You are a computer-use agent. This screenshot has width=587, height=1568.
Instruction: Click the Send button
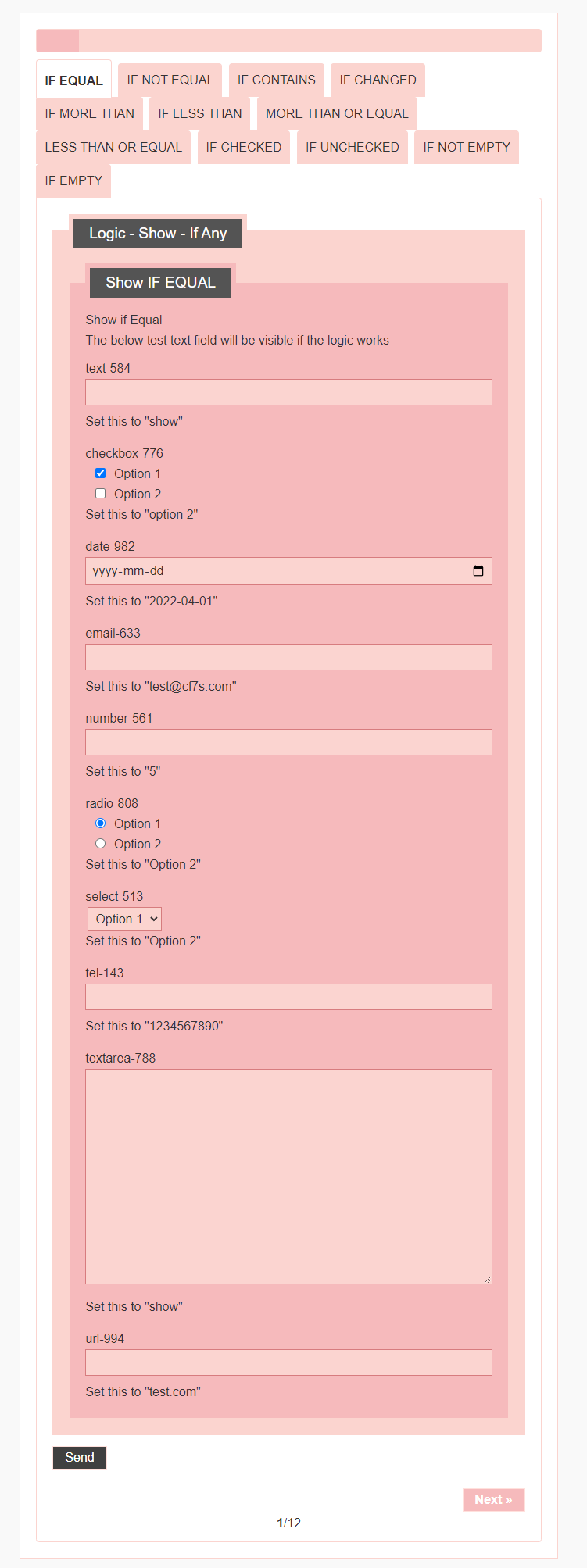(x=80, y=1458)
